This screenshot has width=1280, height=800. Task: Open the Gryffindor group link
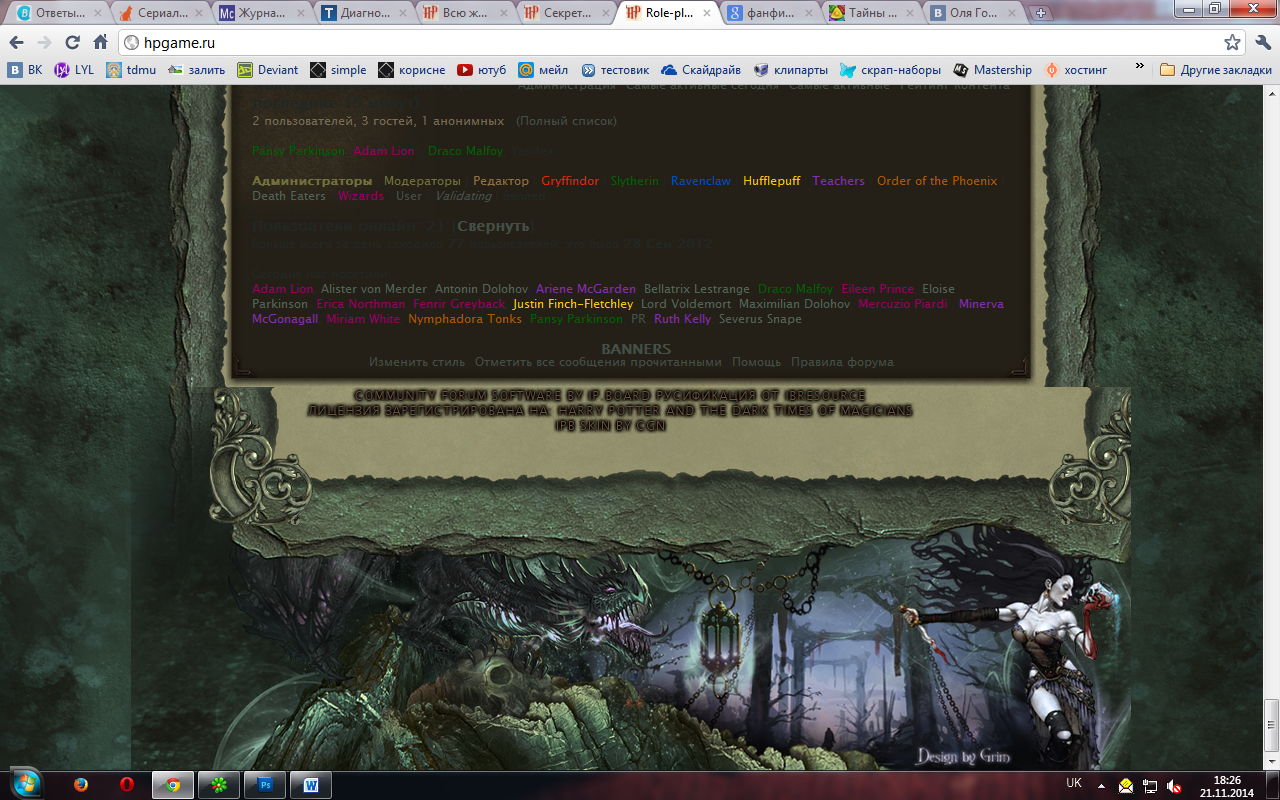(x=570, y=181)
